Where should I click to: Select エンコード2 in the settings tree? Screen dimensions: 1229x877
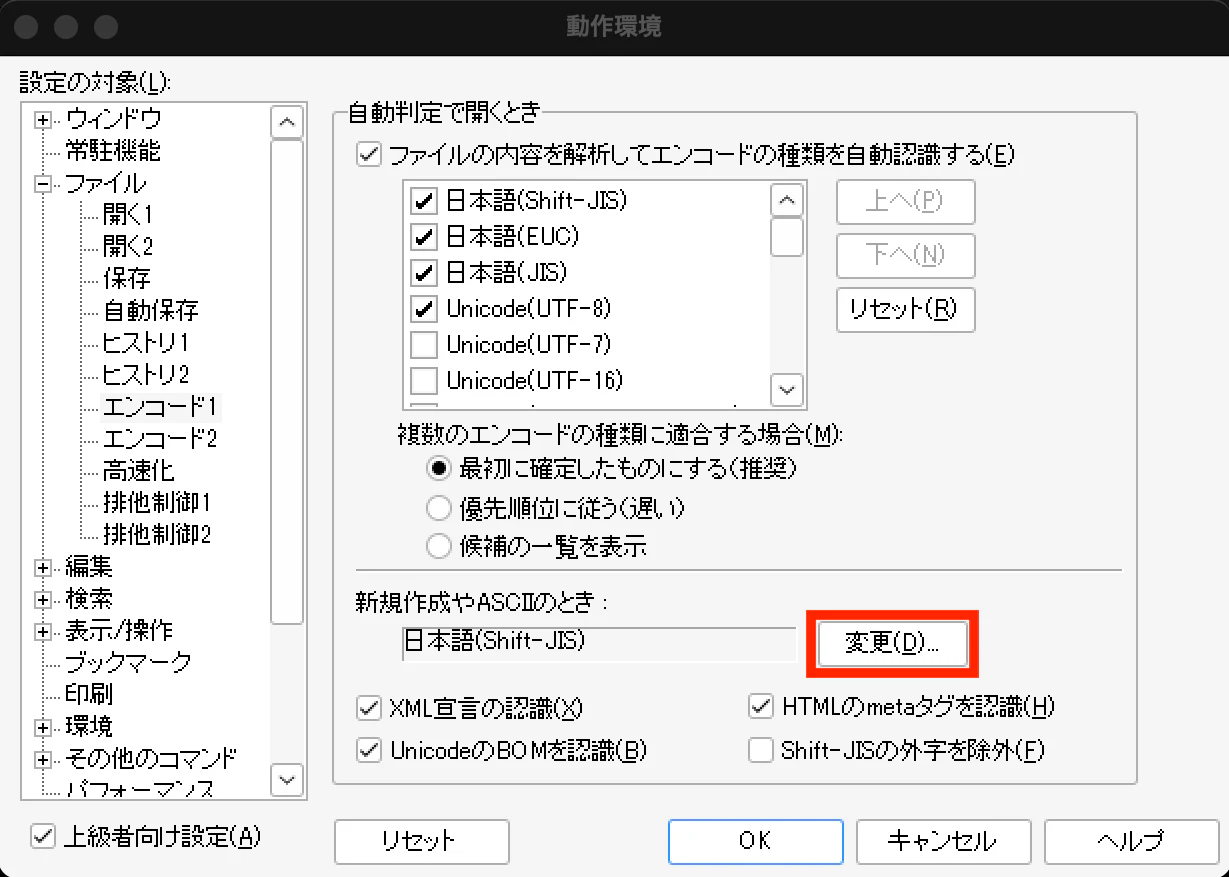tap(160, 438)
